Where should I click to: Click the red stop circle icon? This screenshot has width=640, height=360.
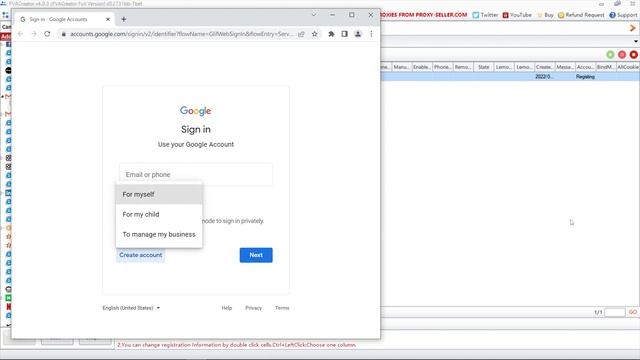pyautogui.click(x=633, y=54)
